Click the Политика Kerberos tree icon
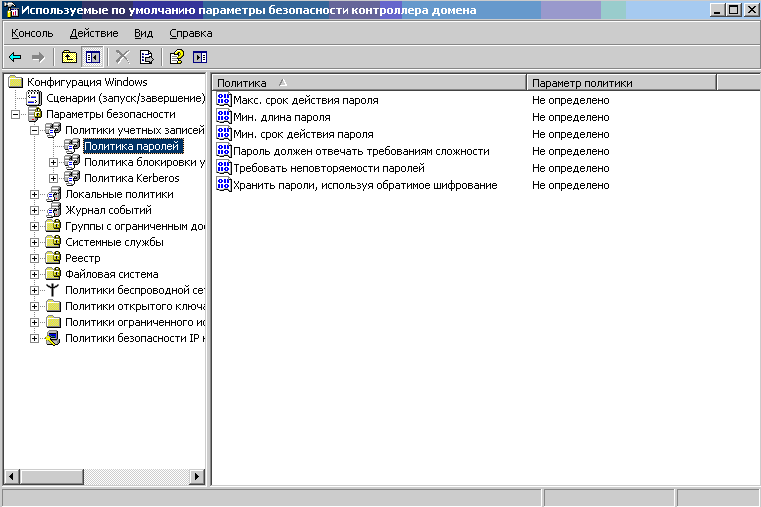 (72, 178)
